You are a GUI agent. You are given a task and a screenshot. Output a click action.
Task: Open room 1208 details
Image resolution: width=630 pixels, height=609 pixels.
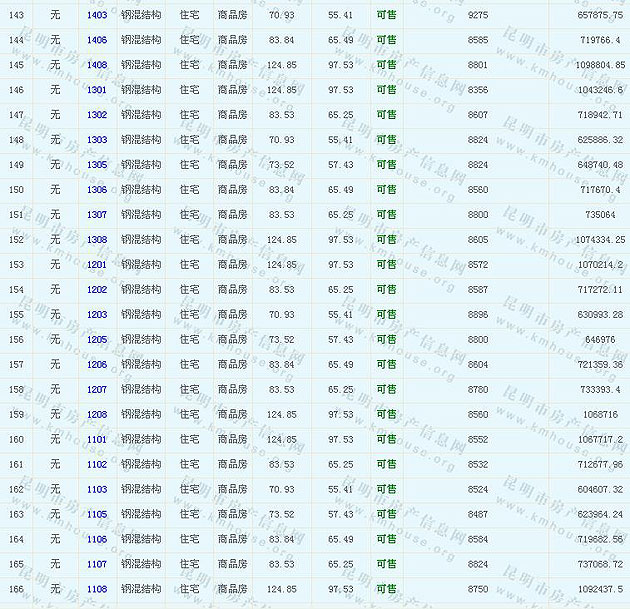tap(97, 415)
